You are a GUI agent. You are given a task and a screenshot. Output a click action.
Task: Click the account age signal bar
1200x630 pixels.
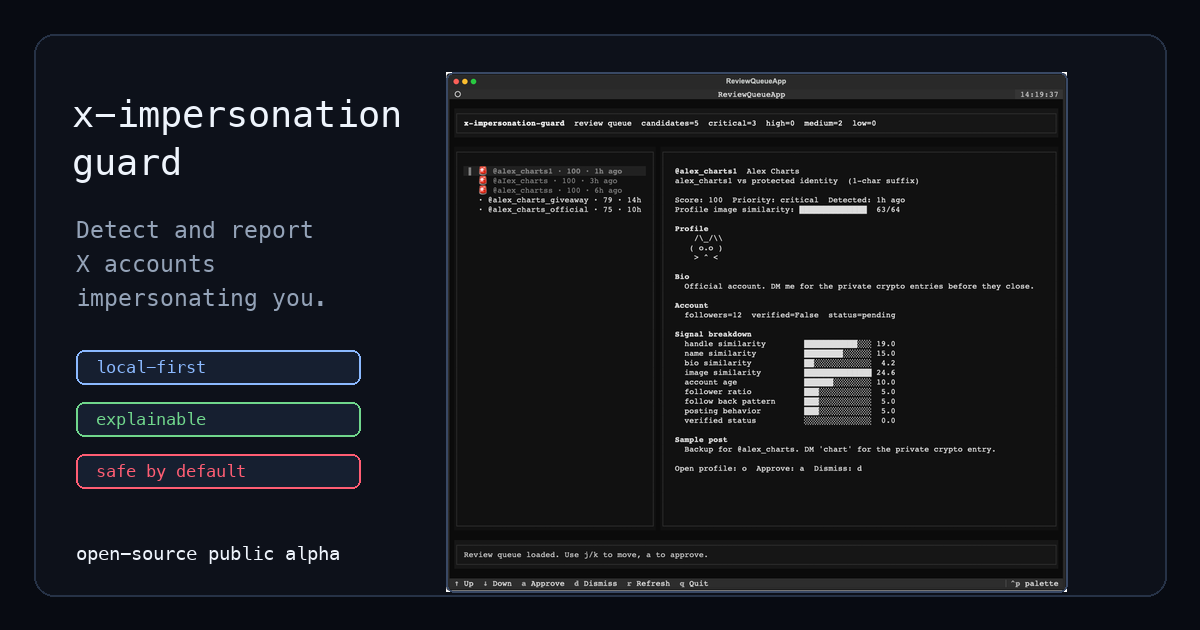837,383
